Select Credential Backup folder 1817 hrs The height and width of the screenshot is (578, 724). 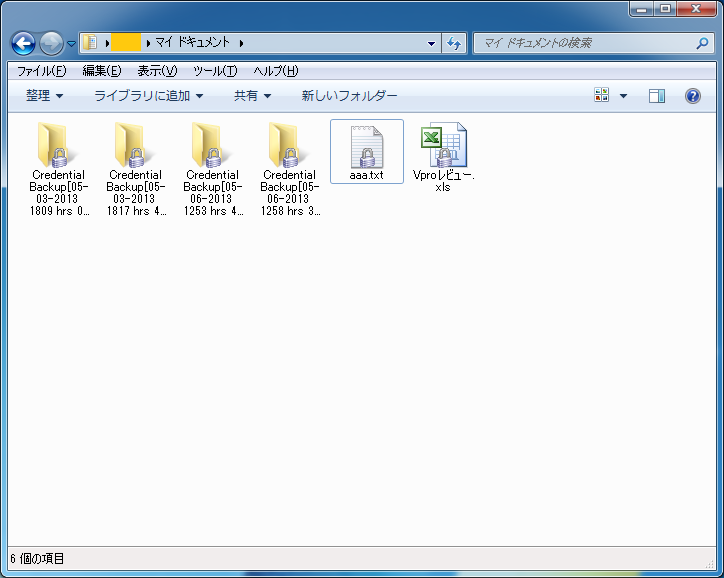point(135,169)
